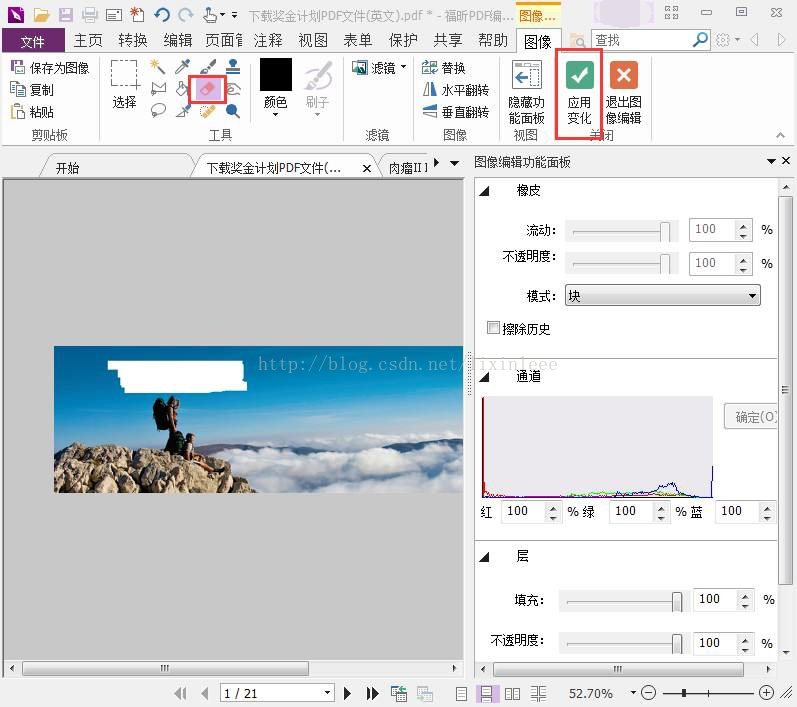This screenshot has height=707, width=797.
Task: Click the black 颜色 color swatch
Action: point(275,75)
